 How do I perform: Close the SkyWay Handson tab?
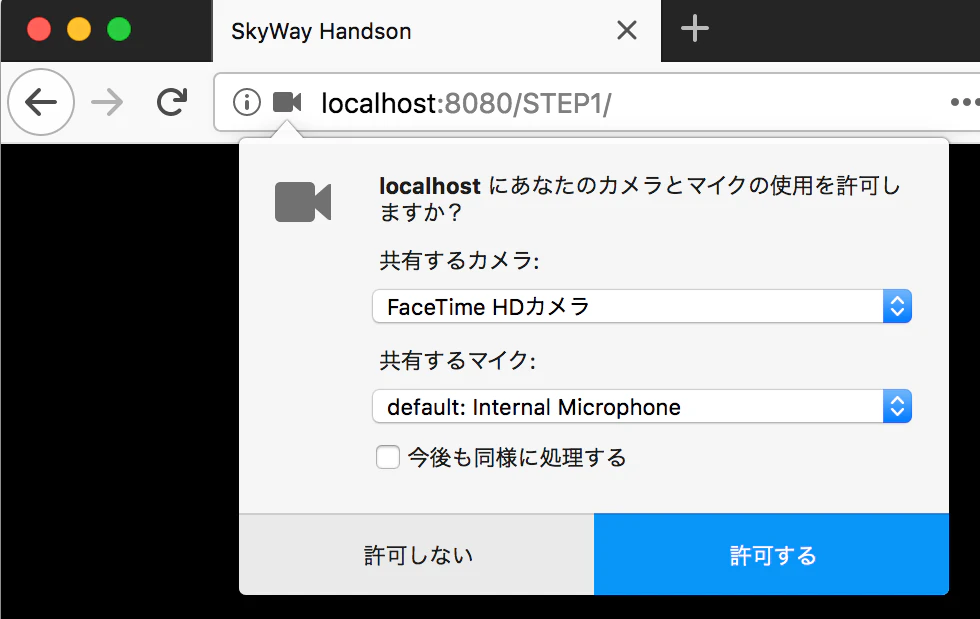pos(627,29)
